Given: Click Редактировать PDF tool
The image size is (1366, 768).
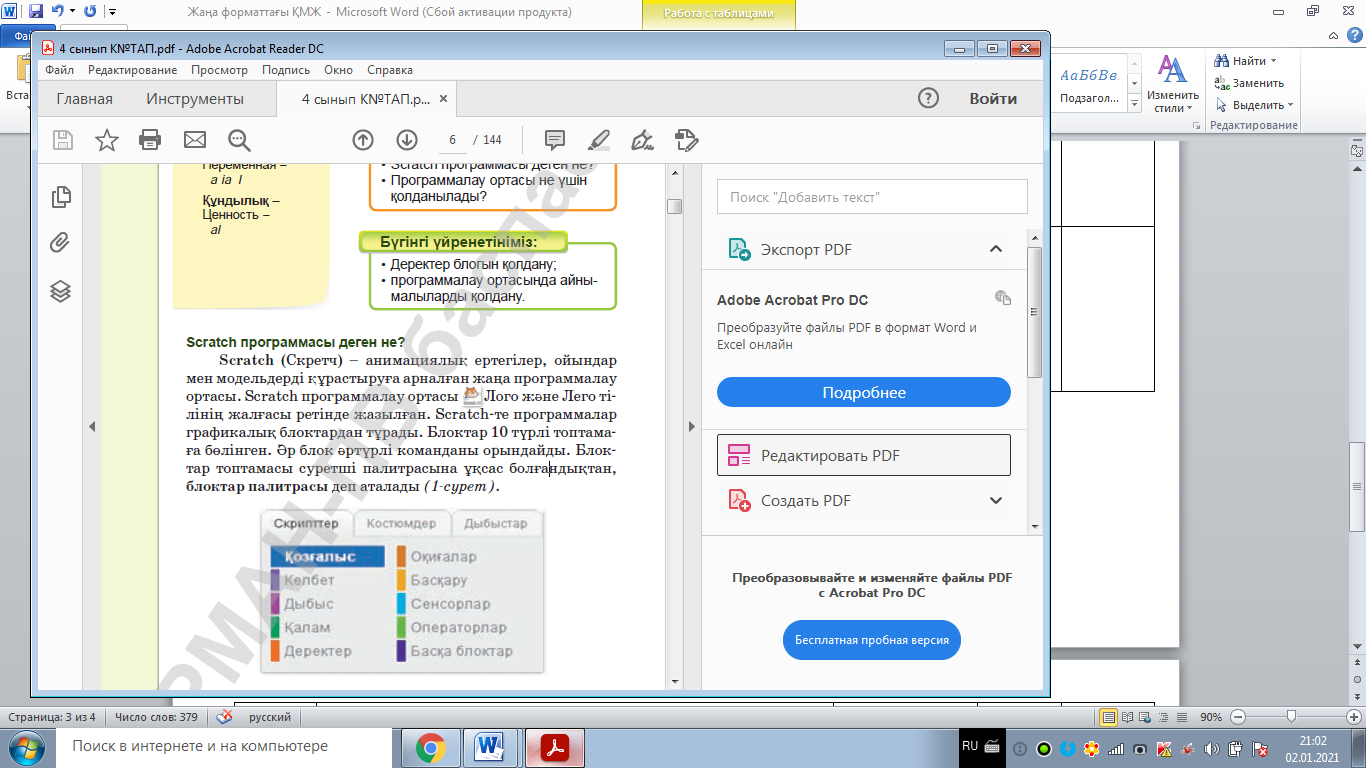Looking at the screenshot, I should [x=864, y=455].
